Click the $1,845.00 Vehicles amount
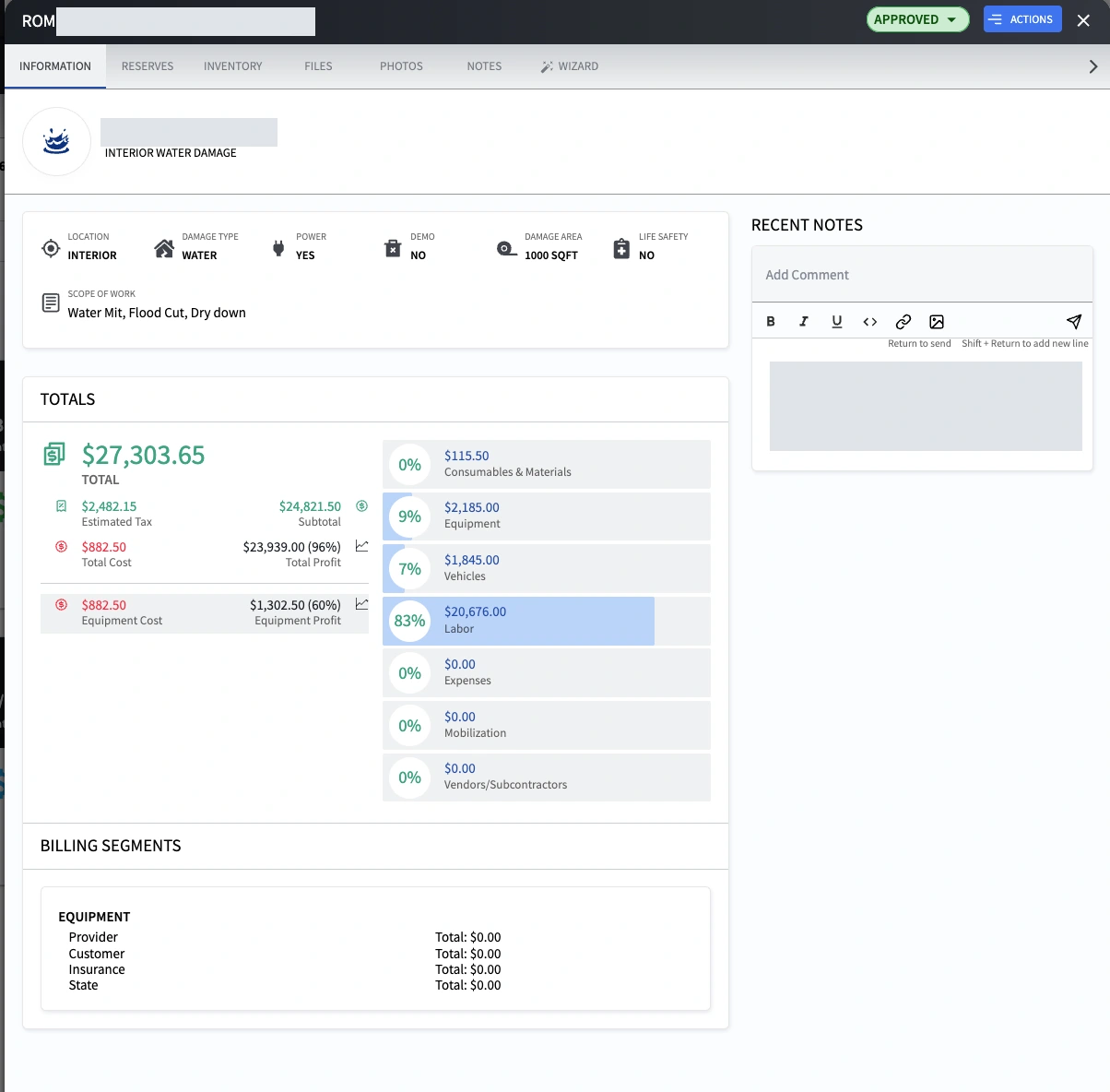 tap(472, 560)
